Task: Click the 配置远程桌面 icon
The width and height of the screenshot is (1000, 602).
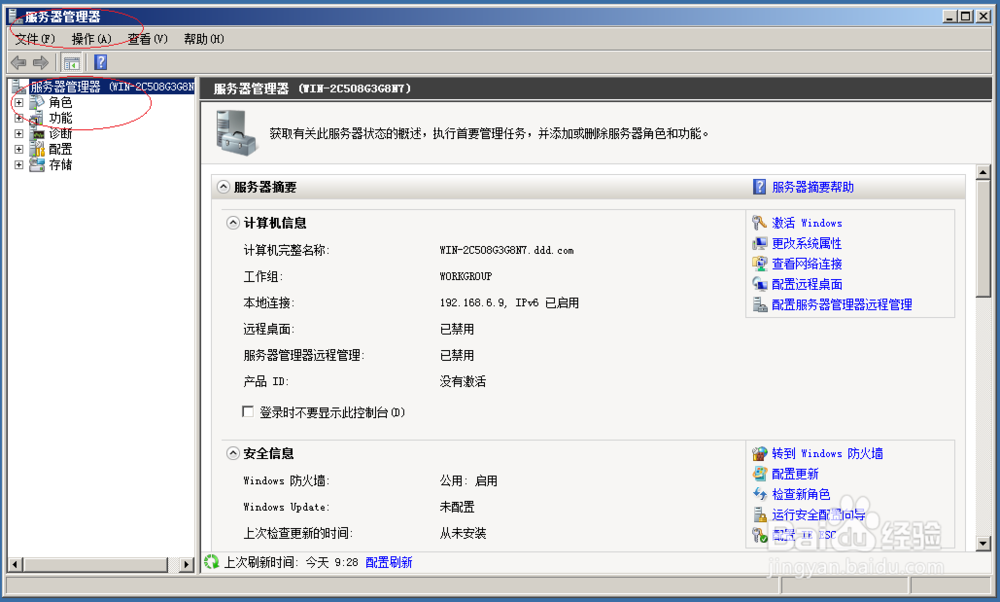Action: pos(759,284)
